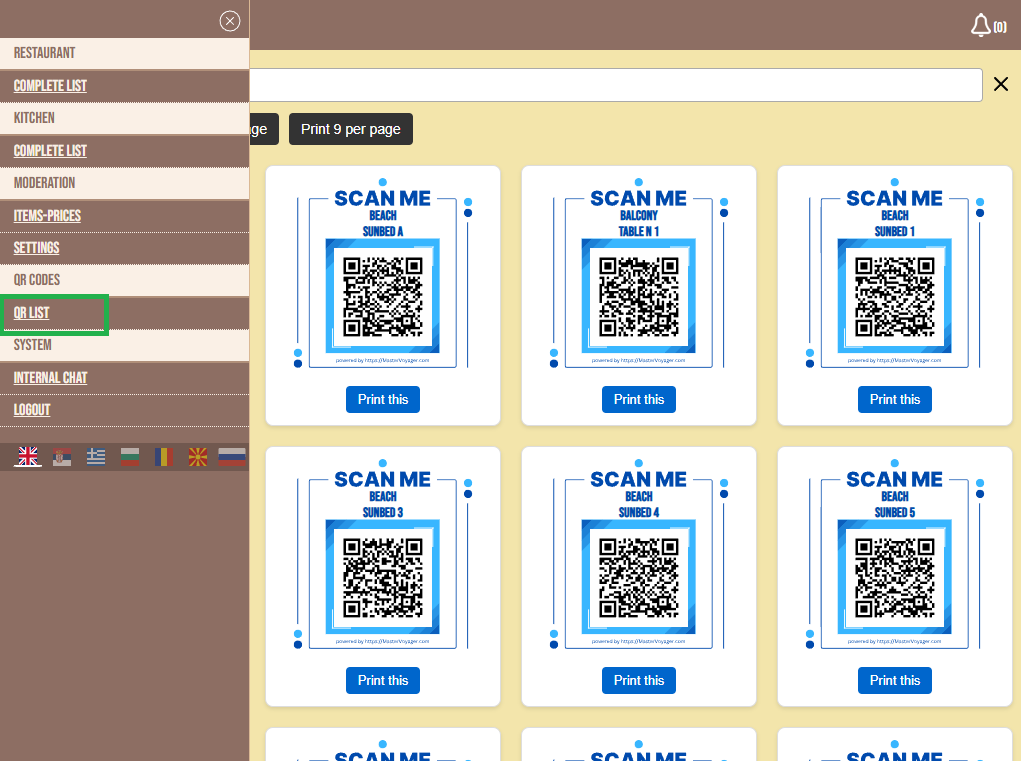Click the Beach Sunbed 5 QR image
Viewport: 1021px width, 761px height.
(895, 577)
